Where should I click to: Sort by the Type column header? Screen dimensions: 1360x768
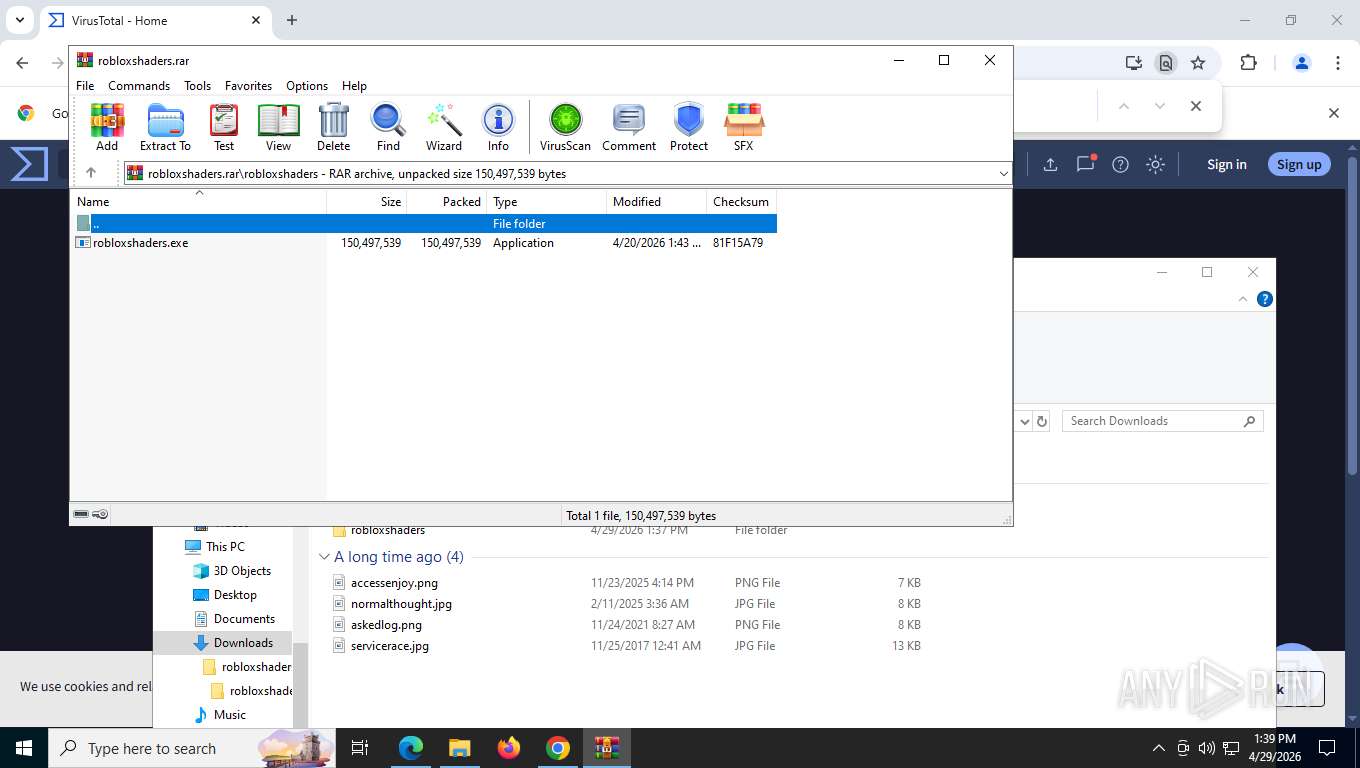tap(546, 201)
